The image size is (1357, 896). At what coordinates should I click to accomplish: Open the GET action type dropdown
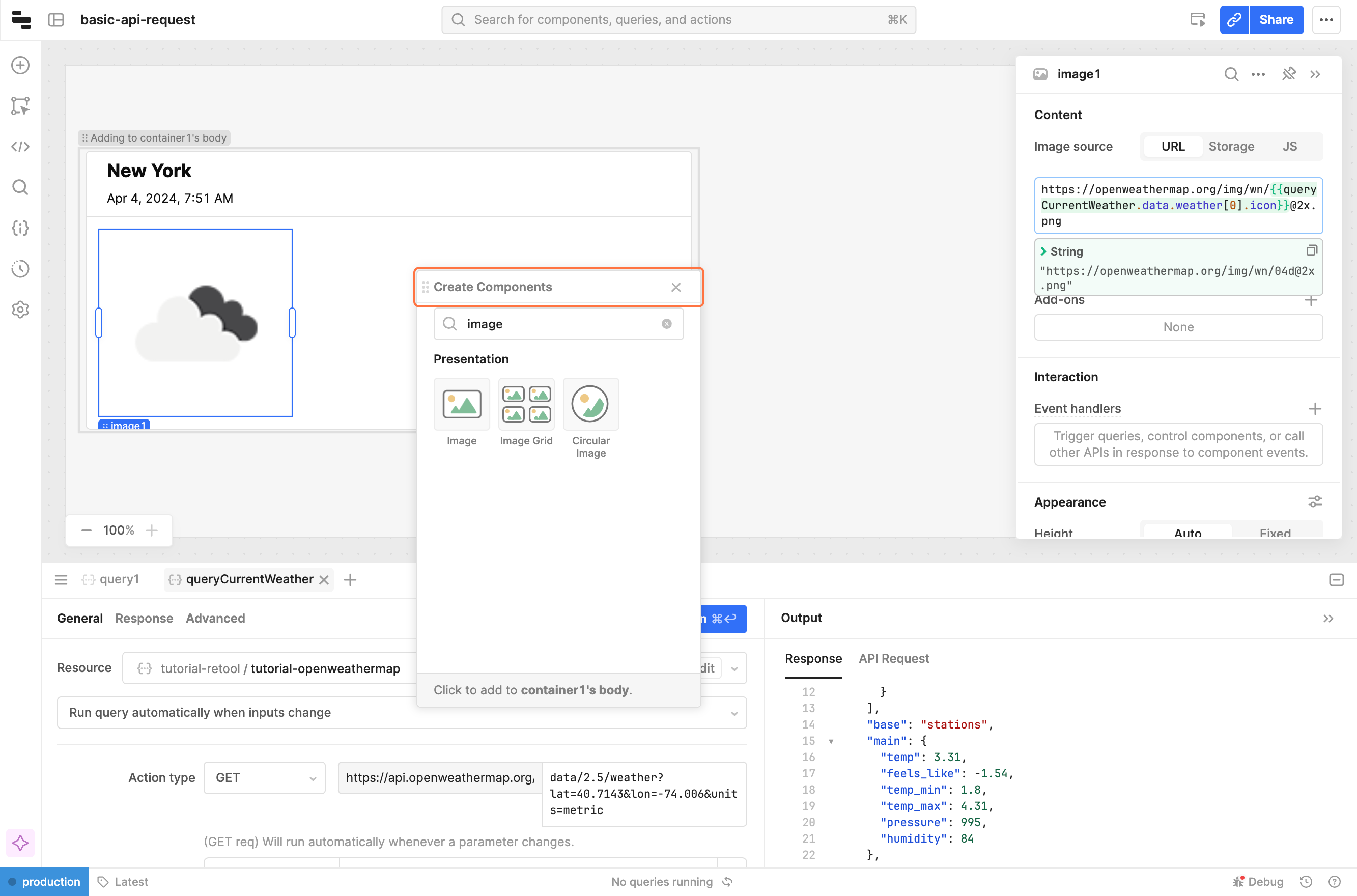point(265,778)
